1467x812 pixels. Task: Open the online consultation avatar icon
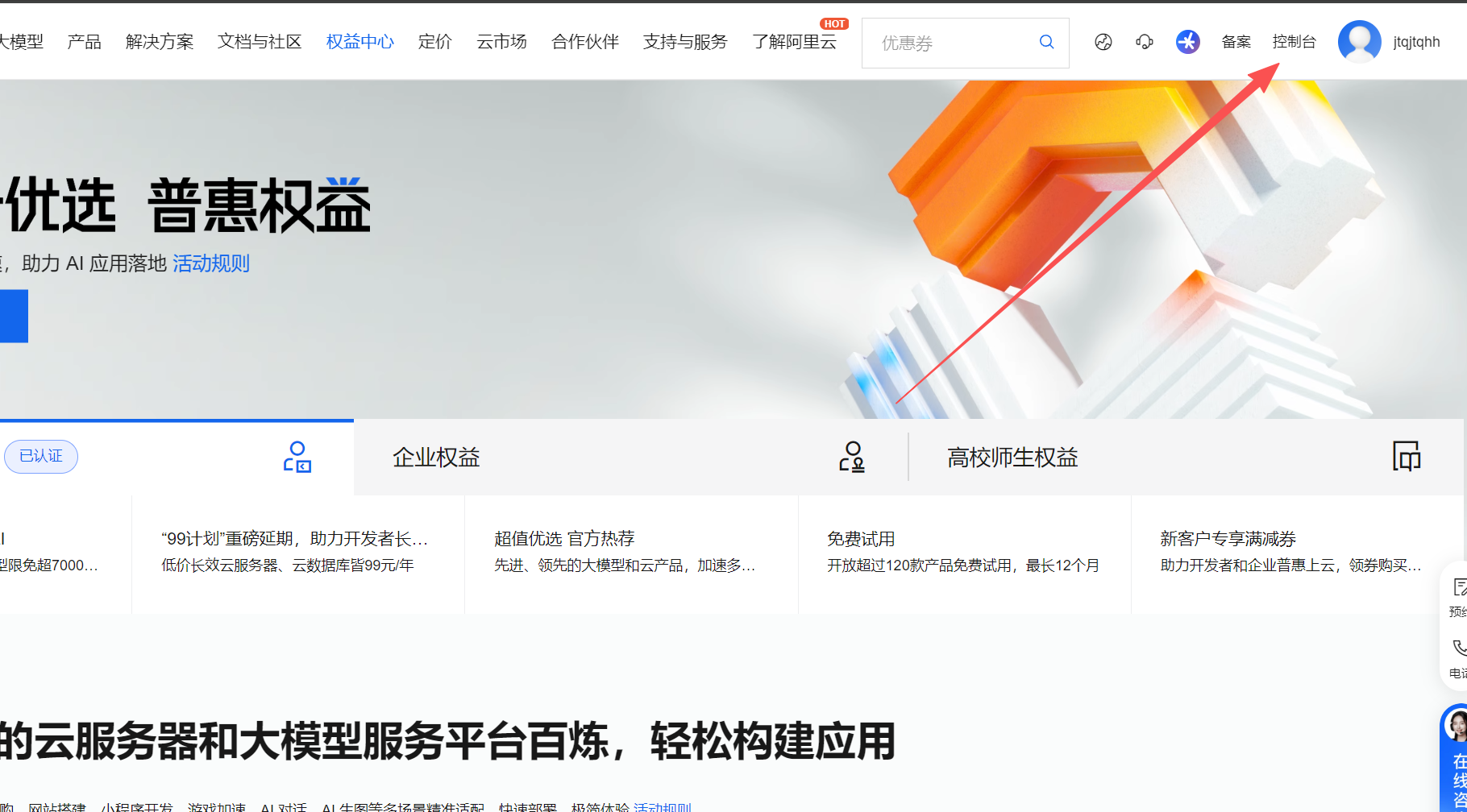[x=1456, y=725]
